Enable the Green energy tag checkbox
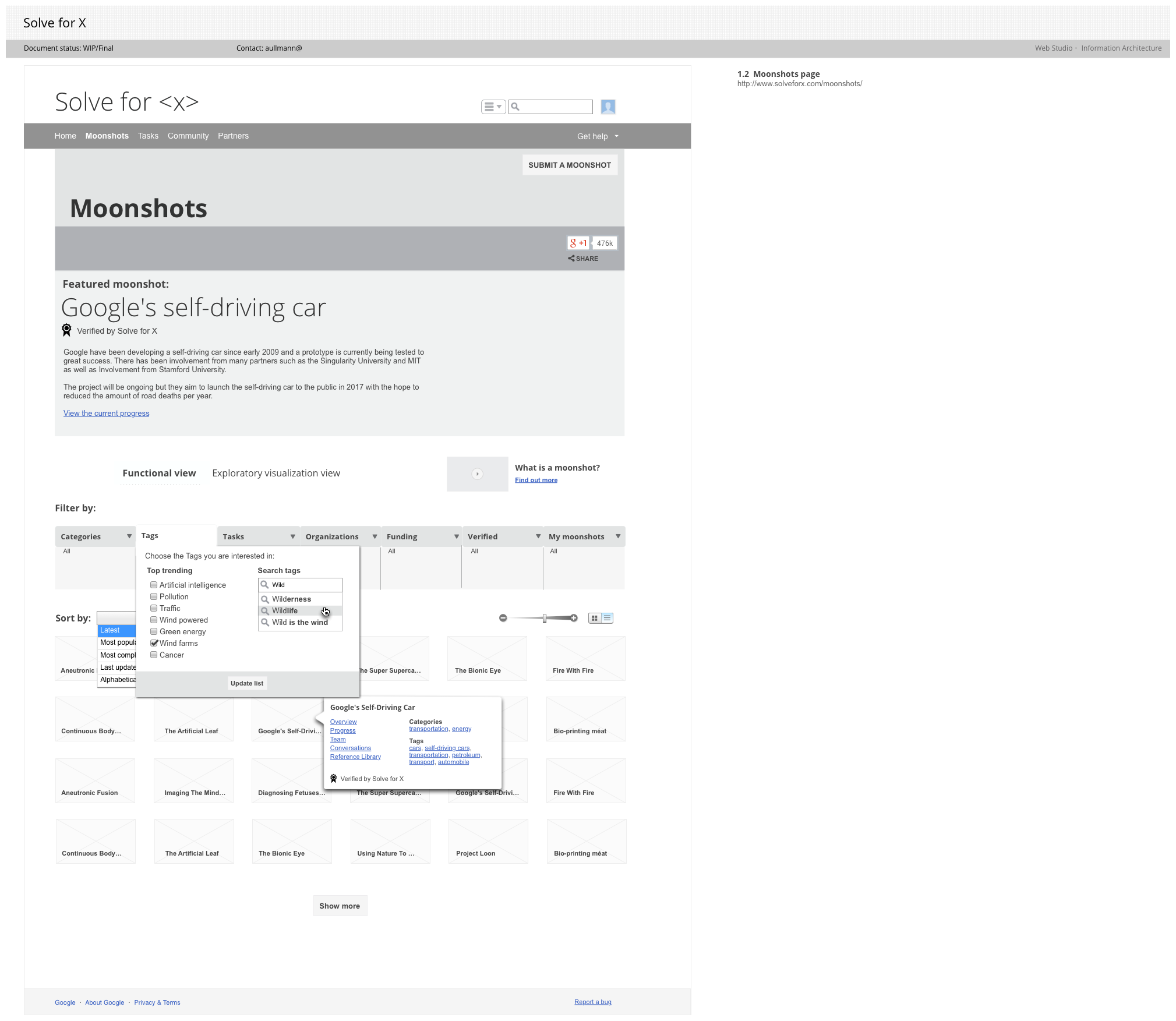Image resolution: width=1176 pixels, height=1021 pixels. 154,631
